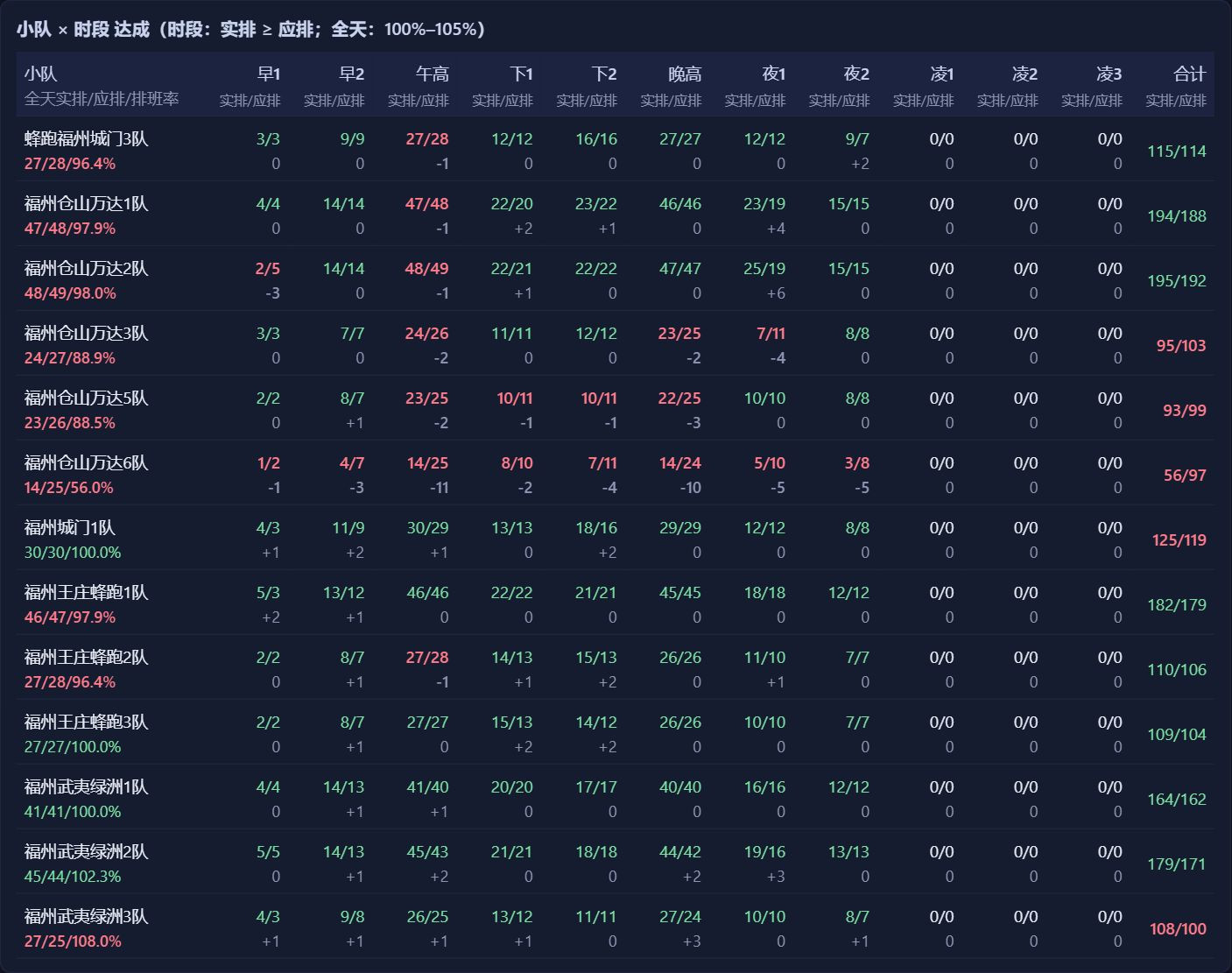
Task: Click the 夜2 column header
Action: 857,74
